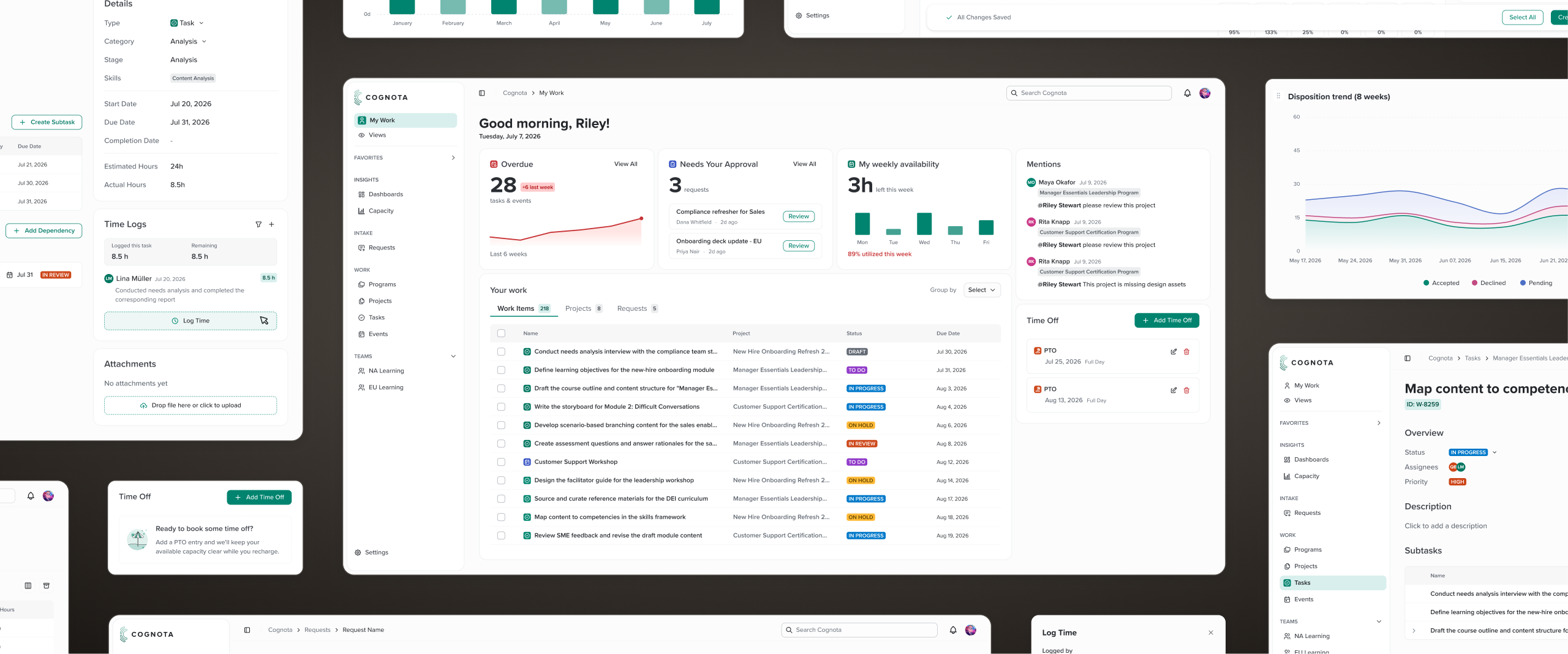The image size is (1568, 654).
Task: Open the Type Task dropdown in Details
Action: pyautogui.click(x=187, y=23)
